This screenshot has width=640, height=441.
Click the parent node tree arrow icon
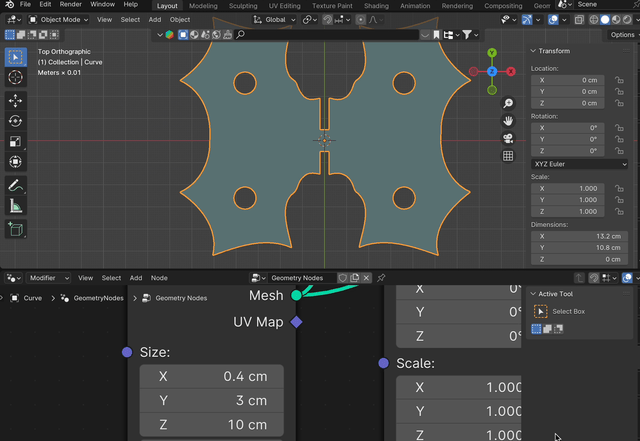(579, 278)
